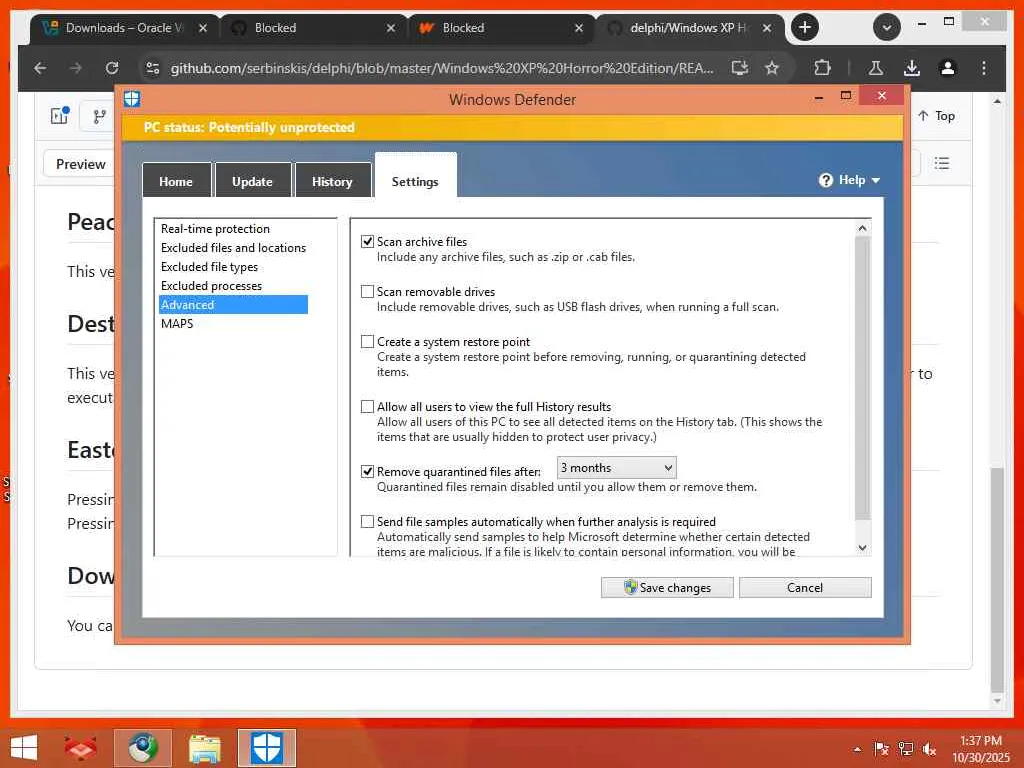Switch to the first Blocked browser tab

click(312, 28)
